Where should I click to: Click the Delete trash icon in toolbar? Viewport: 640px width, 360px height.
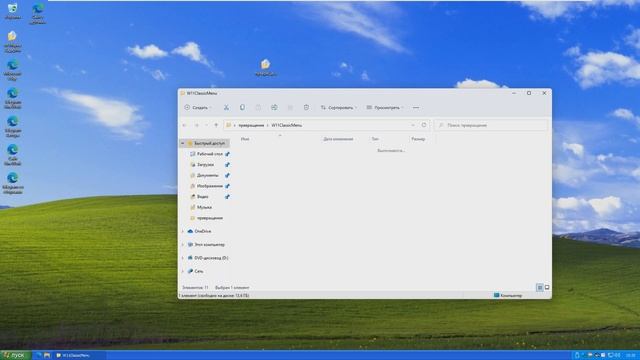(x=306, y=107)
